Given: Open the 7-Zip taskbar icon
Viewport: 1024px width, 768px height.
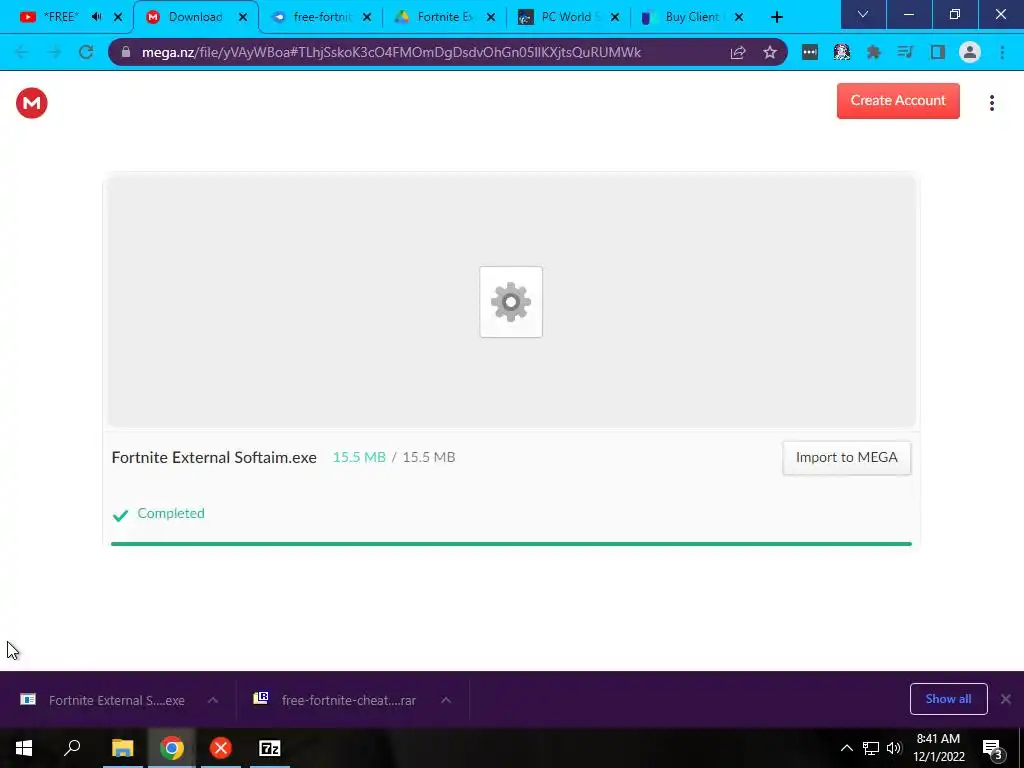Looking at the screenshot, I should coord(270,748).
